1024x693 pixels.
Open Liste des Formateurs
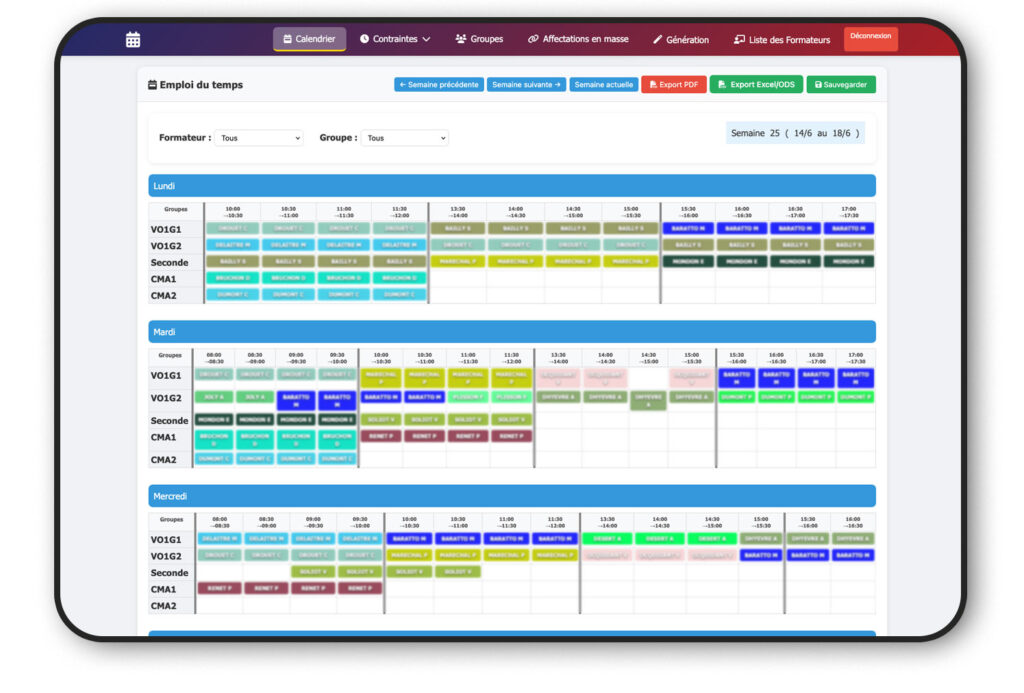pyautogui.click(x=782, y=40)
